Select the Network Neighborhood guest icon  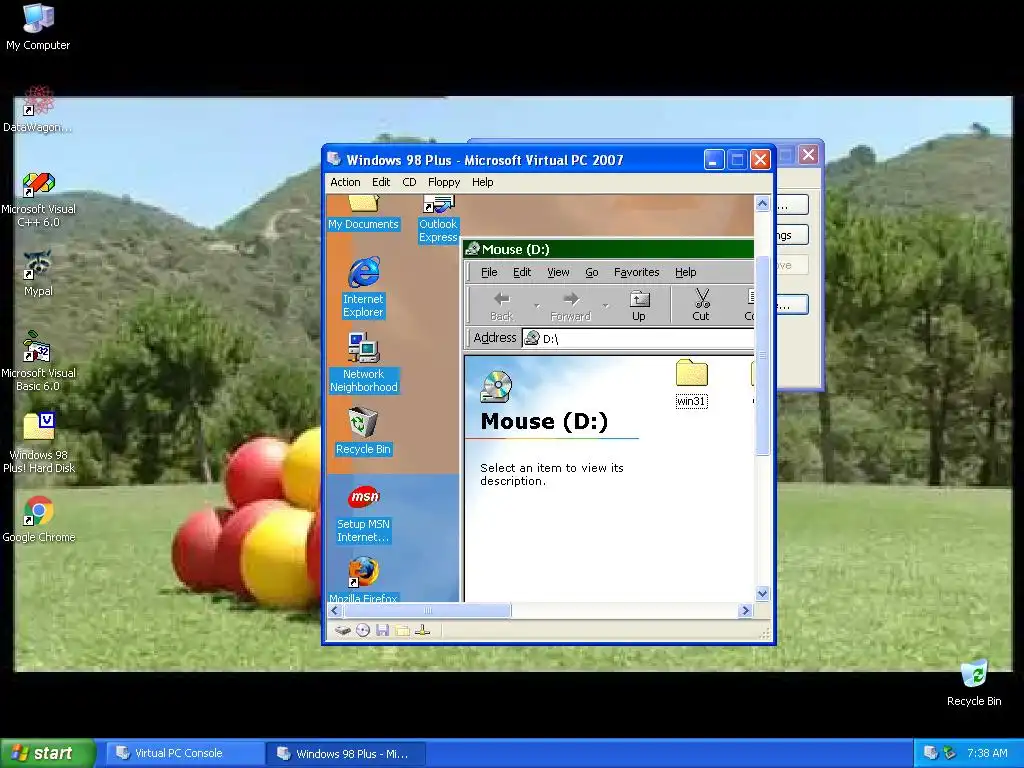pyautogui.click(x=364, y=362)
